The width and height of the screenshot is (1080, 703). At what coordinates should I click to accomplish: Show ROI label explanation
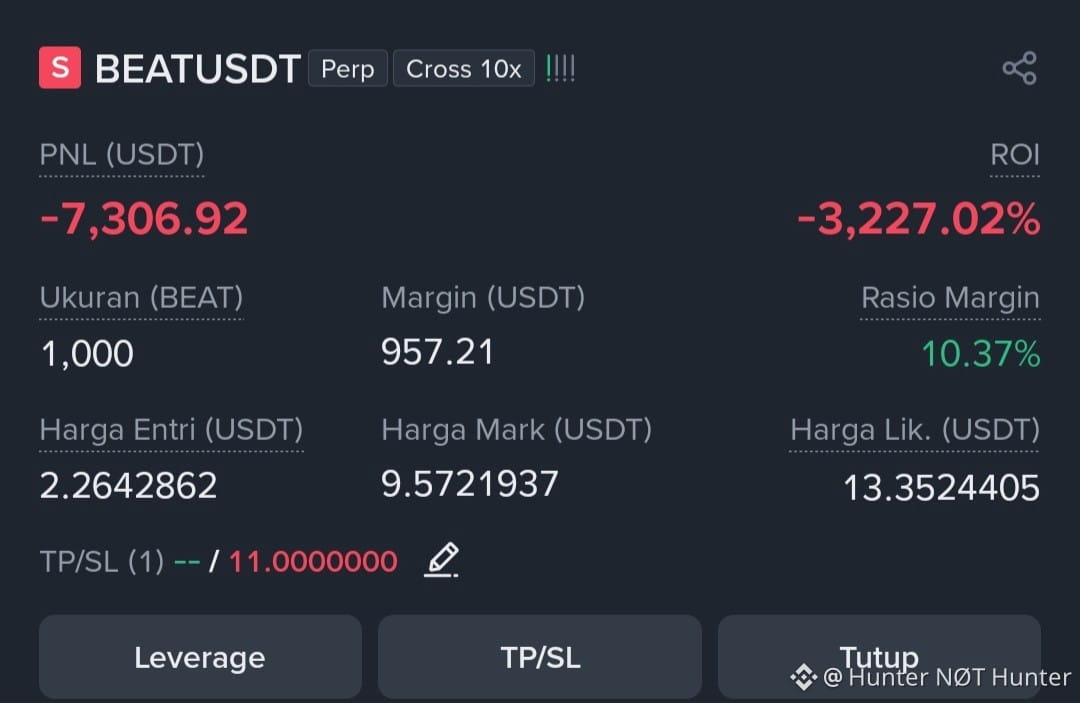[1015, 155]
